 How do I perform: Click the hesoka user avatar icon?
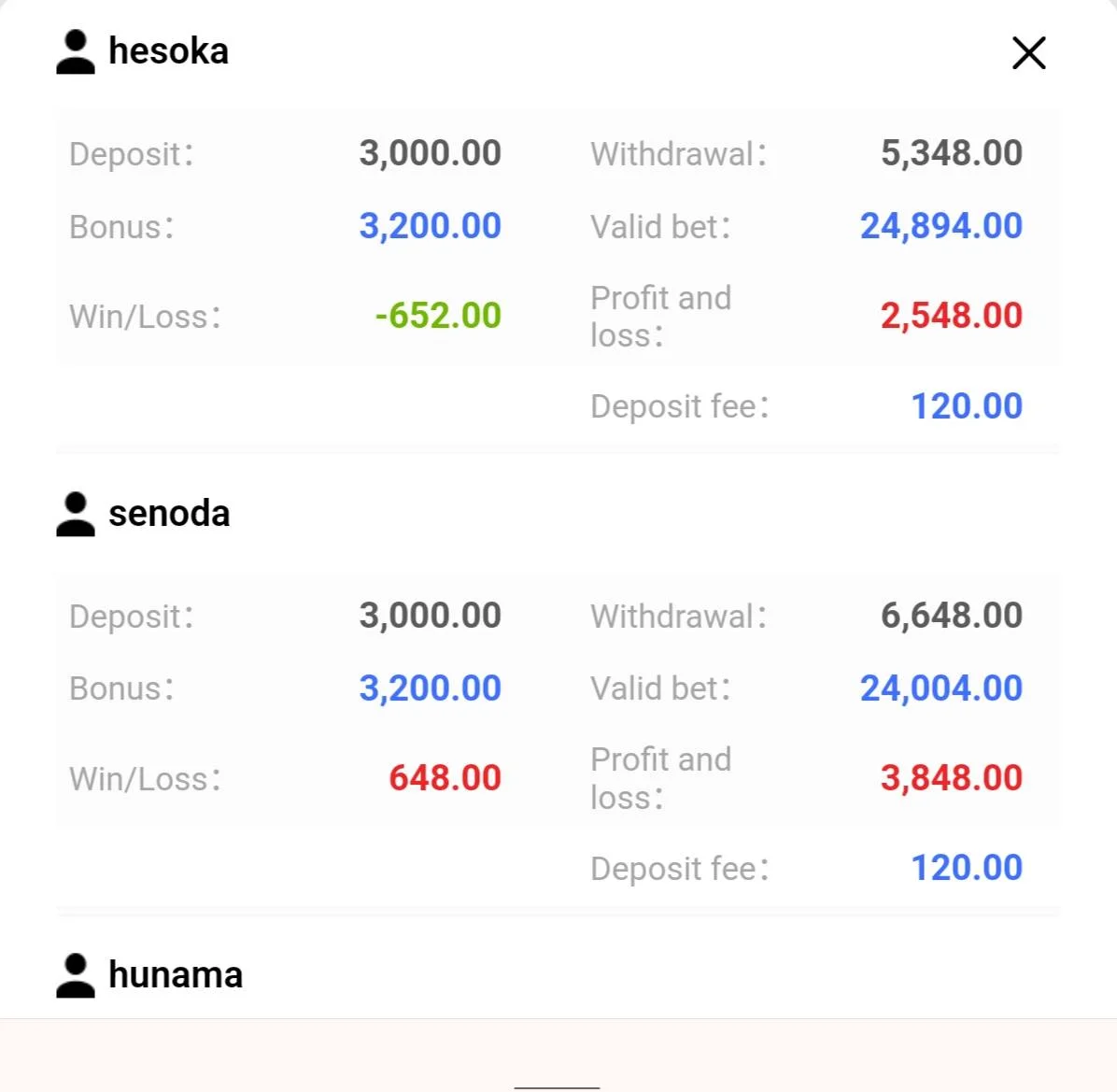(x=76, y=52)
